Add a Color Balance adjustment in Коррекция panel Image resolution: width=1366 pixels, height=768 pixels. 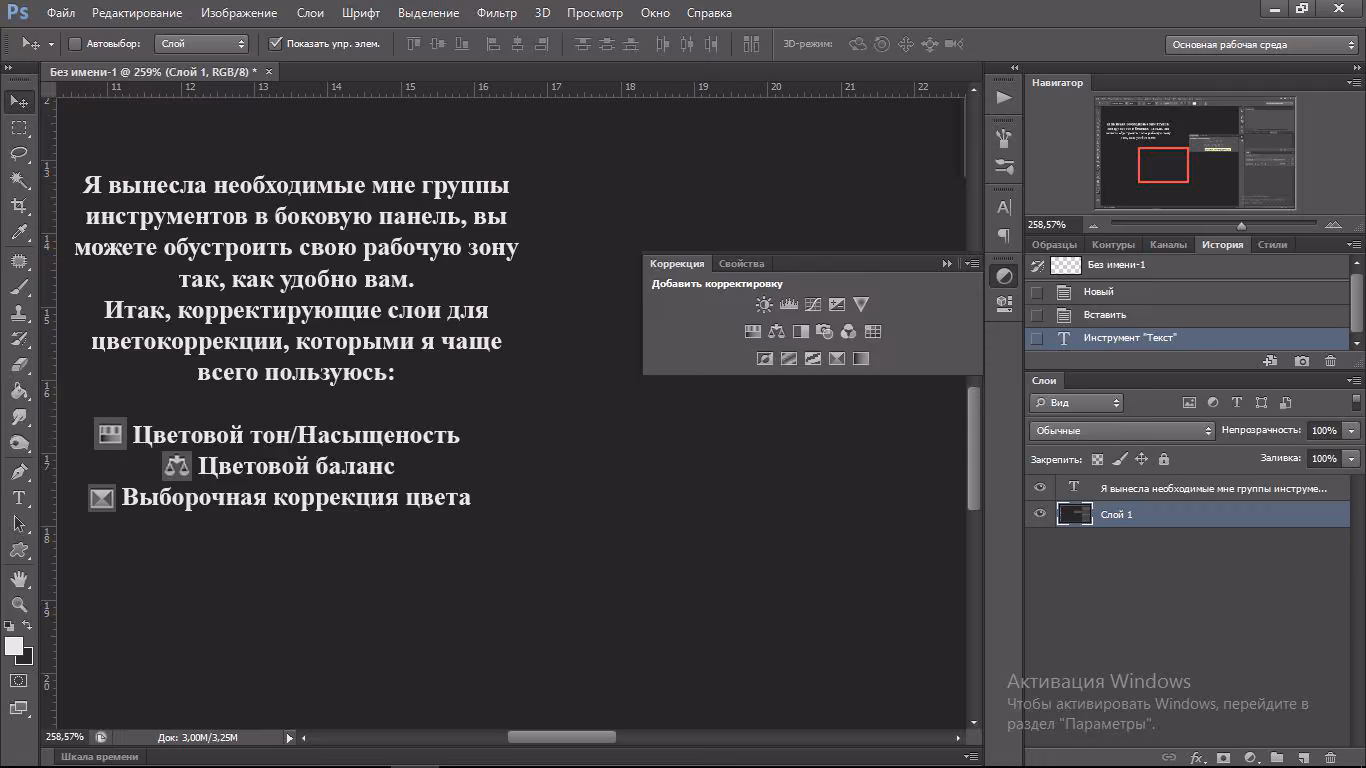pyautogui.click(x=777, y=332)
